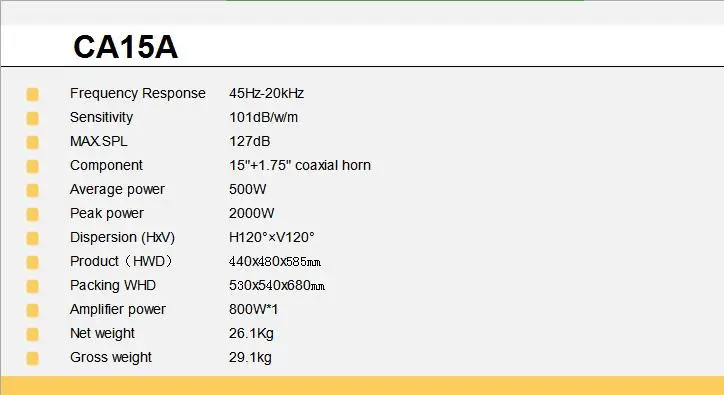Image resolution: width=724 pixels, height=395 pixels.
Task: Click the 45Hz-20kHz value
Action: (266, 93)
